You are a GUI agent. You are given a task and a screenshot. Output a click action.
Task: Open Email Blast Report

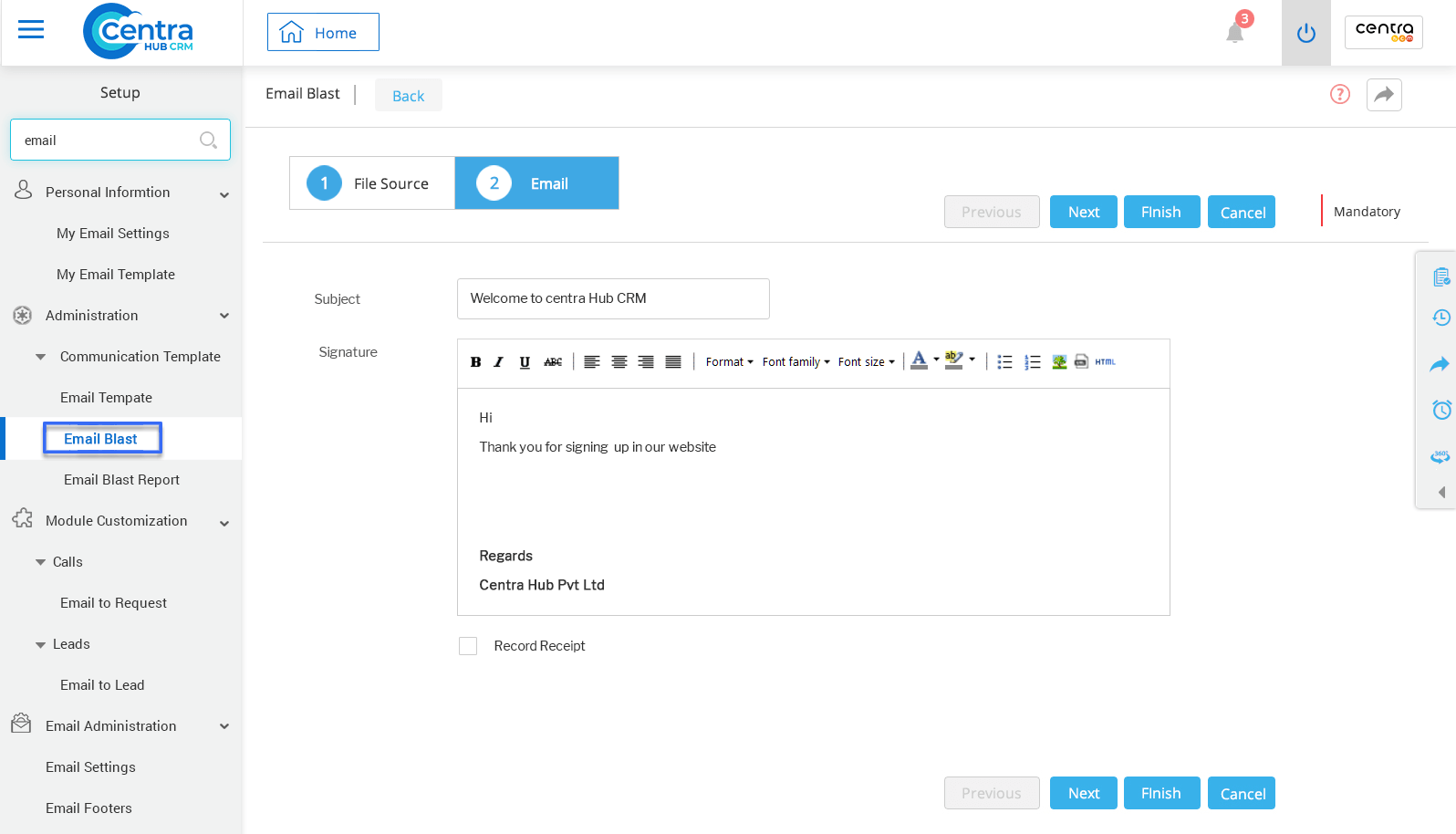[x=121, y=480]
